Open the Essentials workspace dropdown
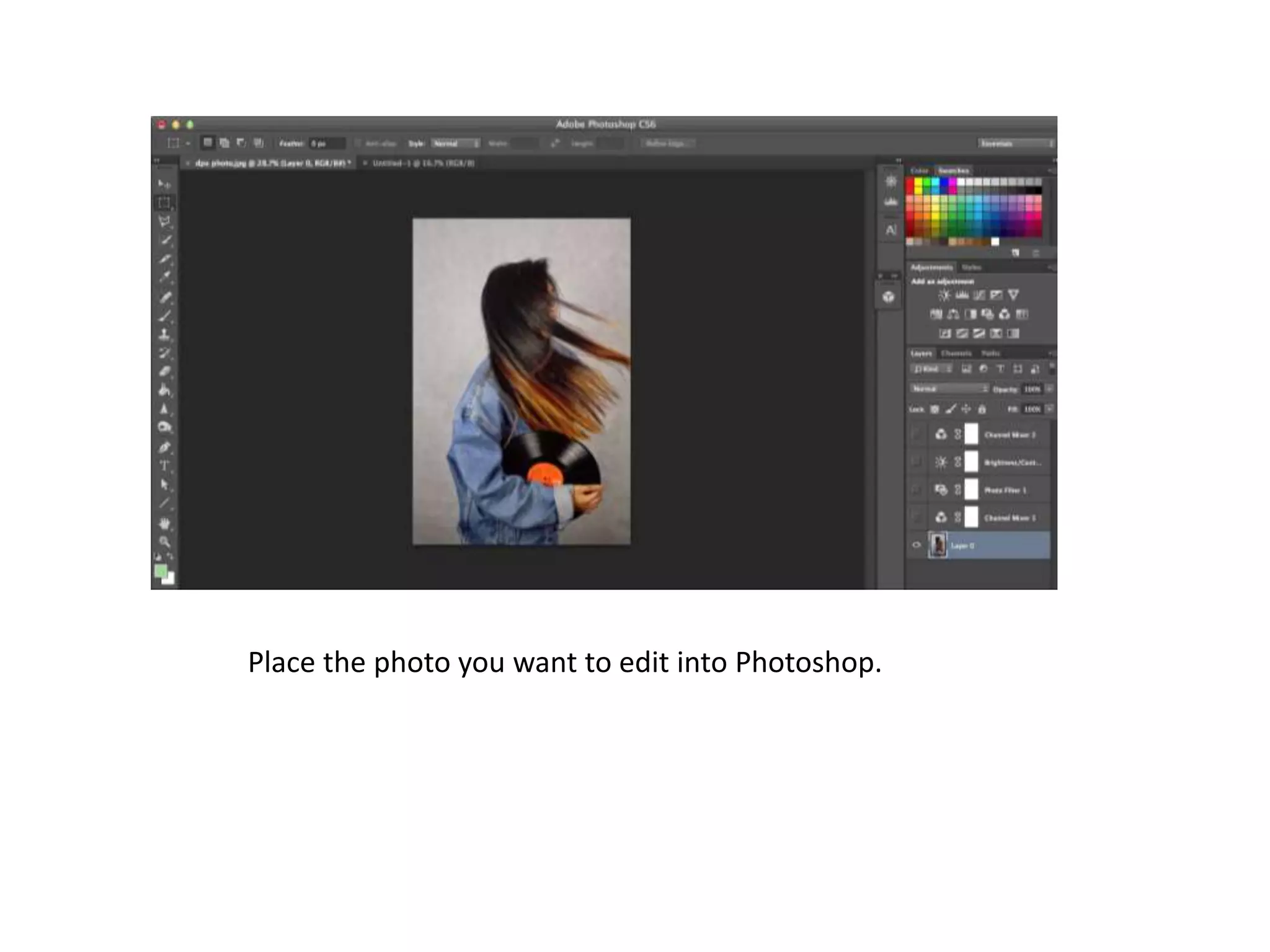The width and height of the screenshot is (1270, 952). (x=1016, y=144)
